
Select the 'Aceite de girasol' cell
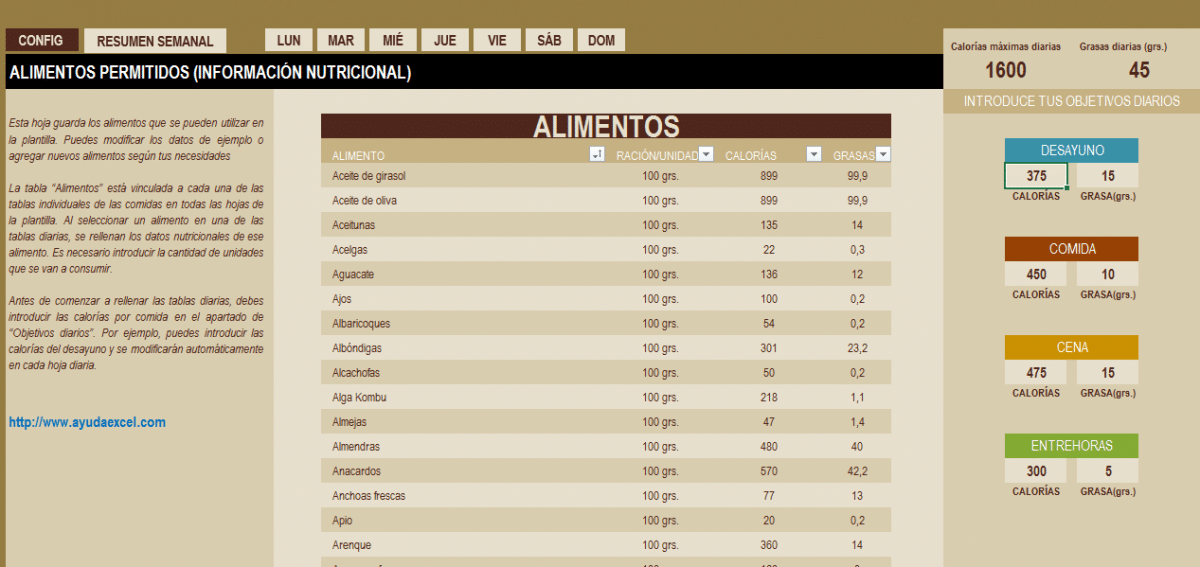click(369, 176)
